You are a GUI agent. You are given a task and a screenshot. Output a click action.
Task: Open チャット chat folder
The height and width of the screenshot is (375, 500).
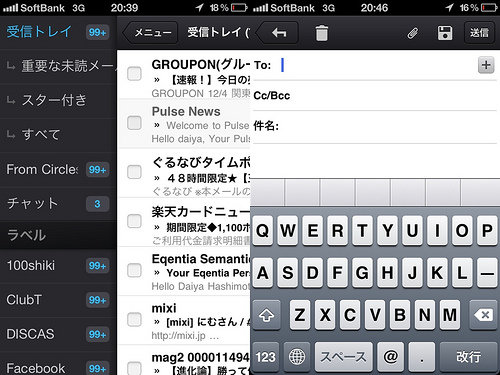point(58,204)
